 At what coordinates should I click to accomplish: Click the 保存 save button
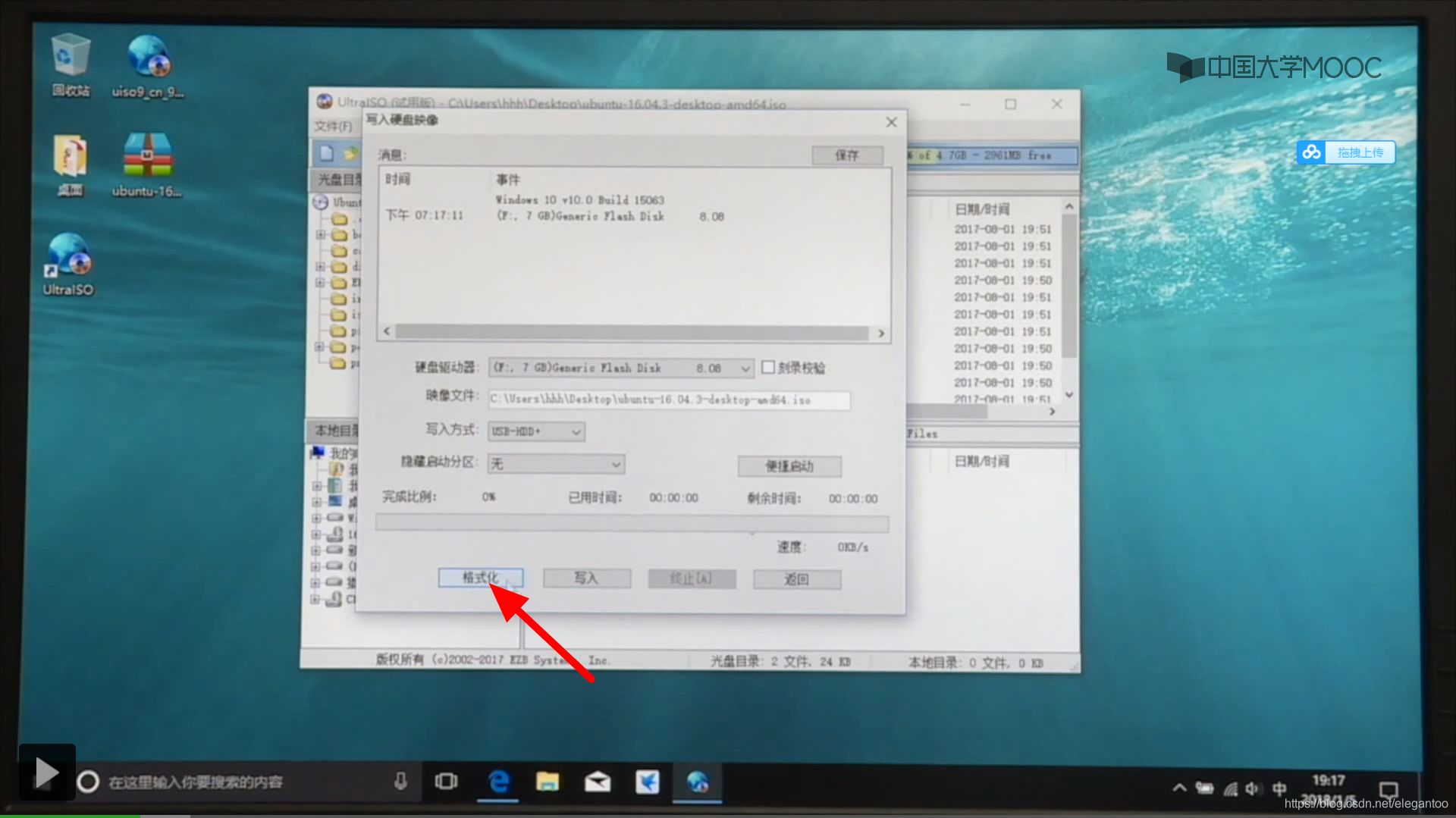[847, 155]
